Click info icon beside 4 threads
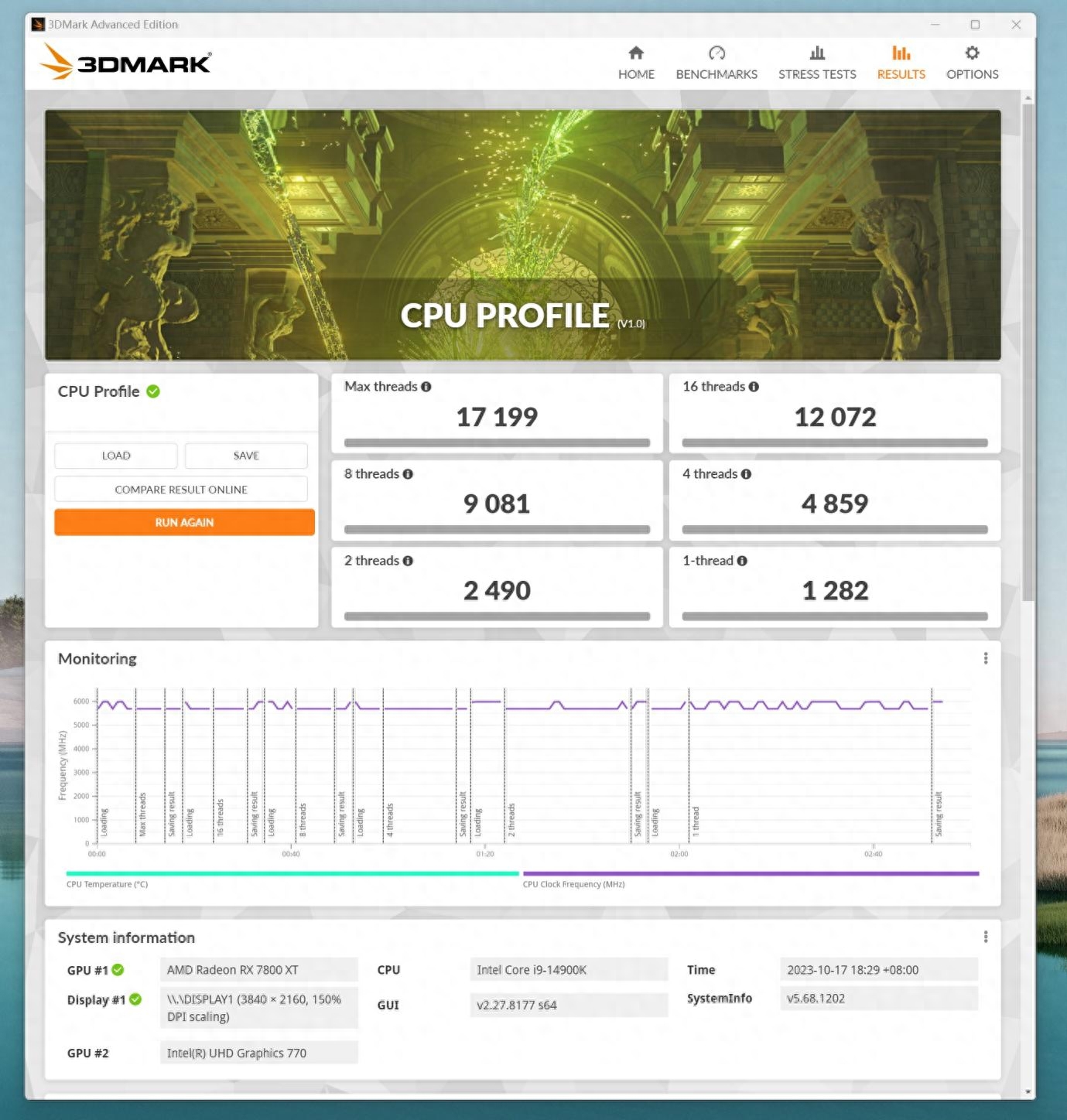 click(746, 474)
